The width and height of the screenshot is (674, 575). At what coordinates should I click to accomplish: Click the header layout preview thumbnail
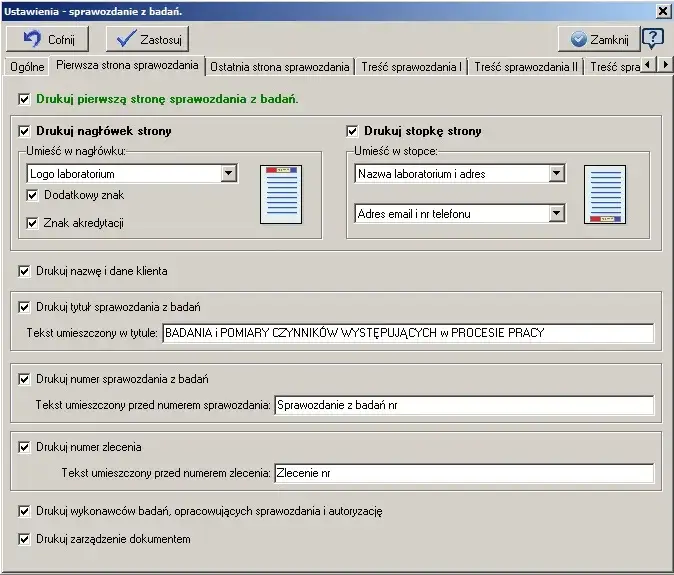point(280,194)
